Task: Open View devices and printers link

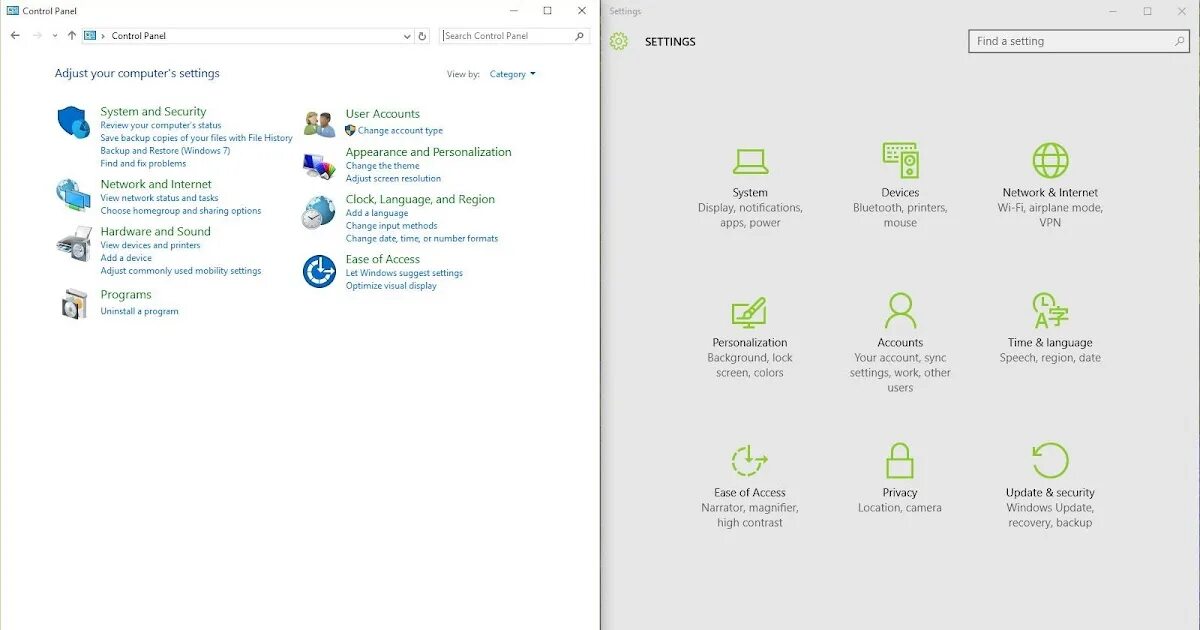Action: (150, 245)
